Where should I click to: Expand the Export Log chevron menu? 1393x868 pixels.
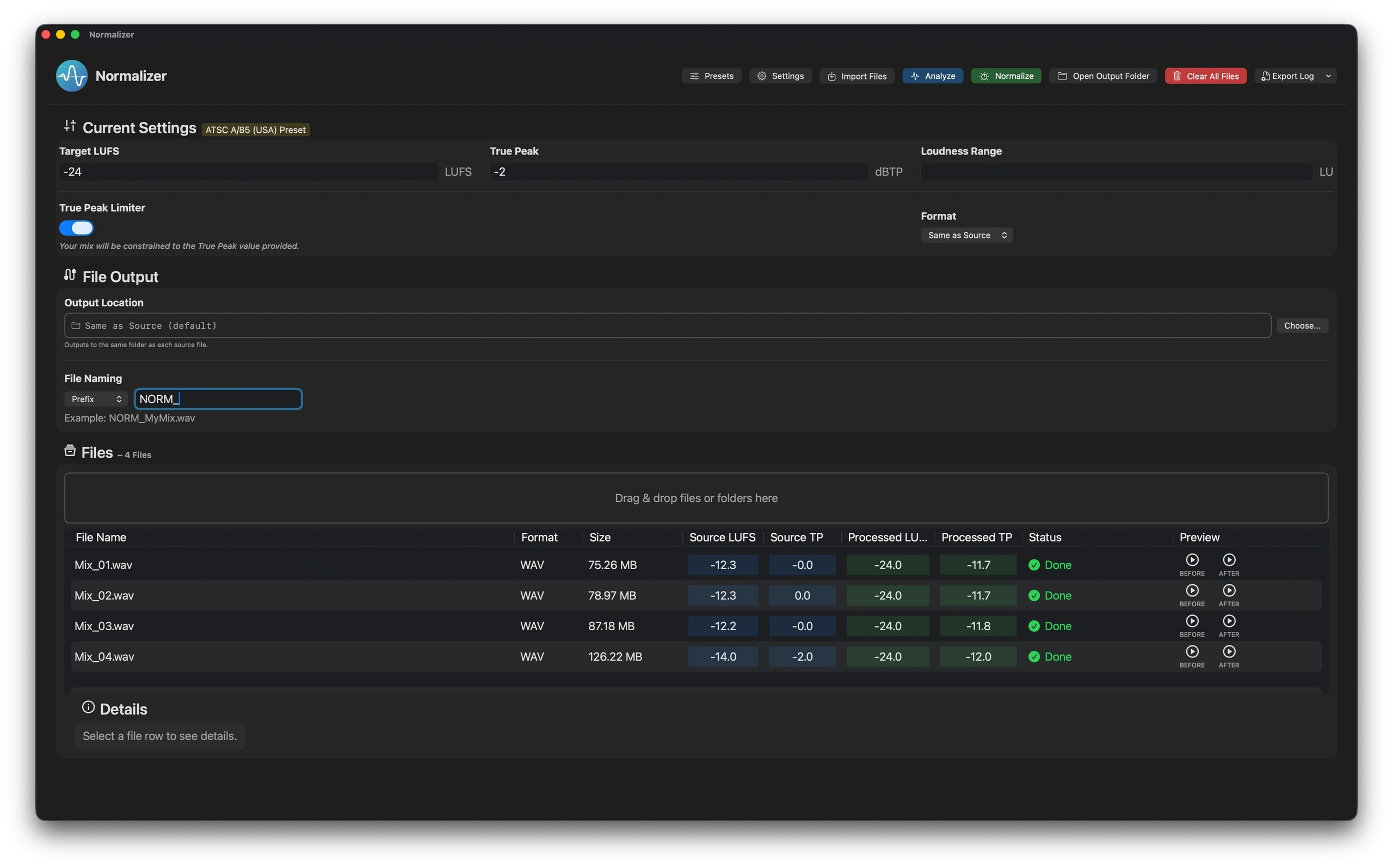coord(1328,76)
